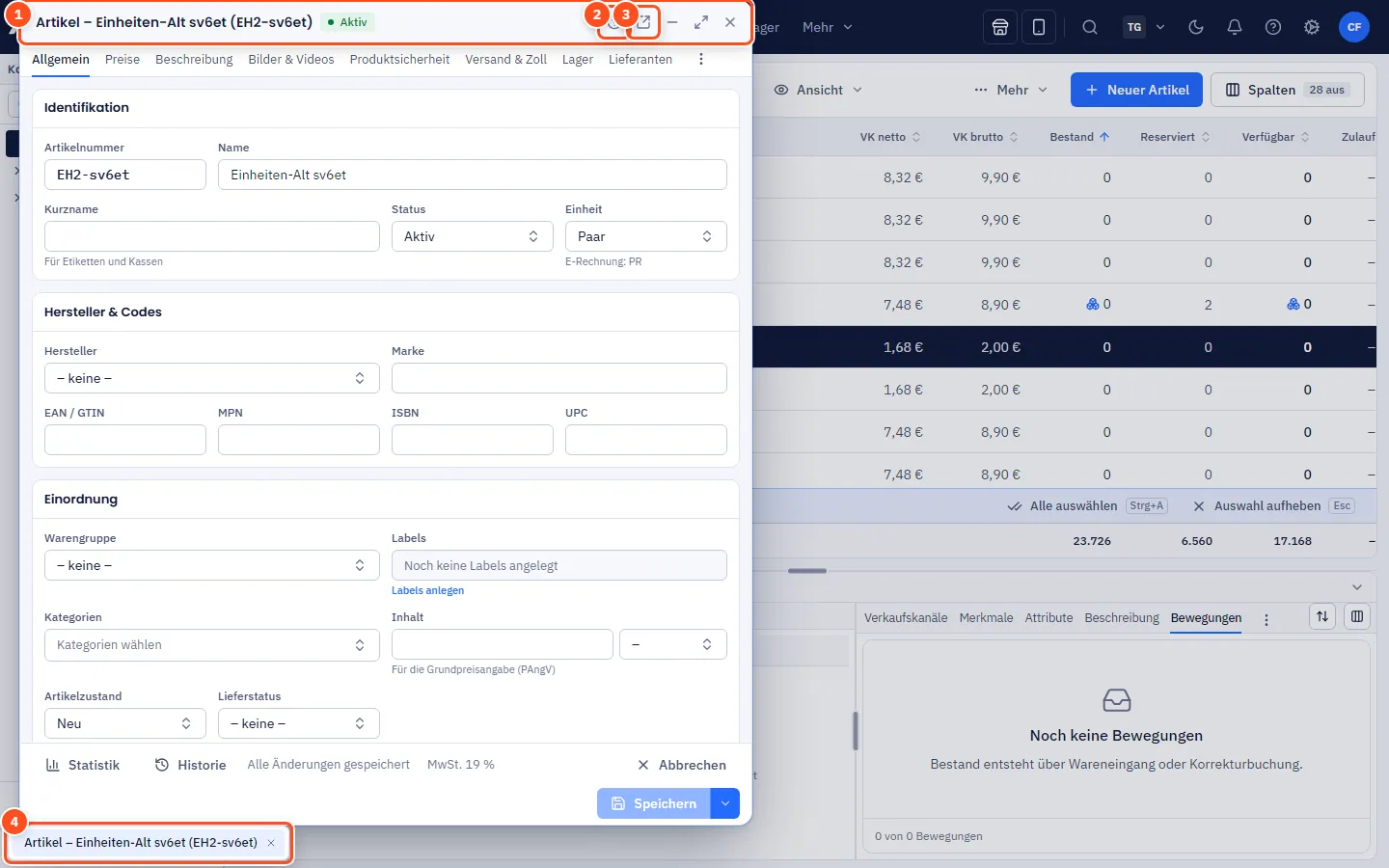The width and height of the screenshot is (1389, 868).
Task: Open the Hersteller dropdown
Action: point(212,378)
